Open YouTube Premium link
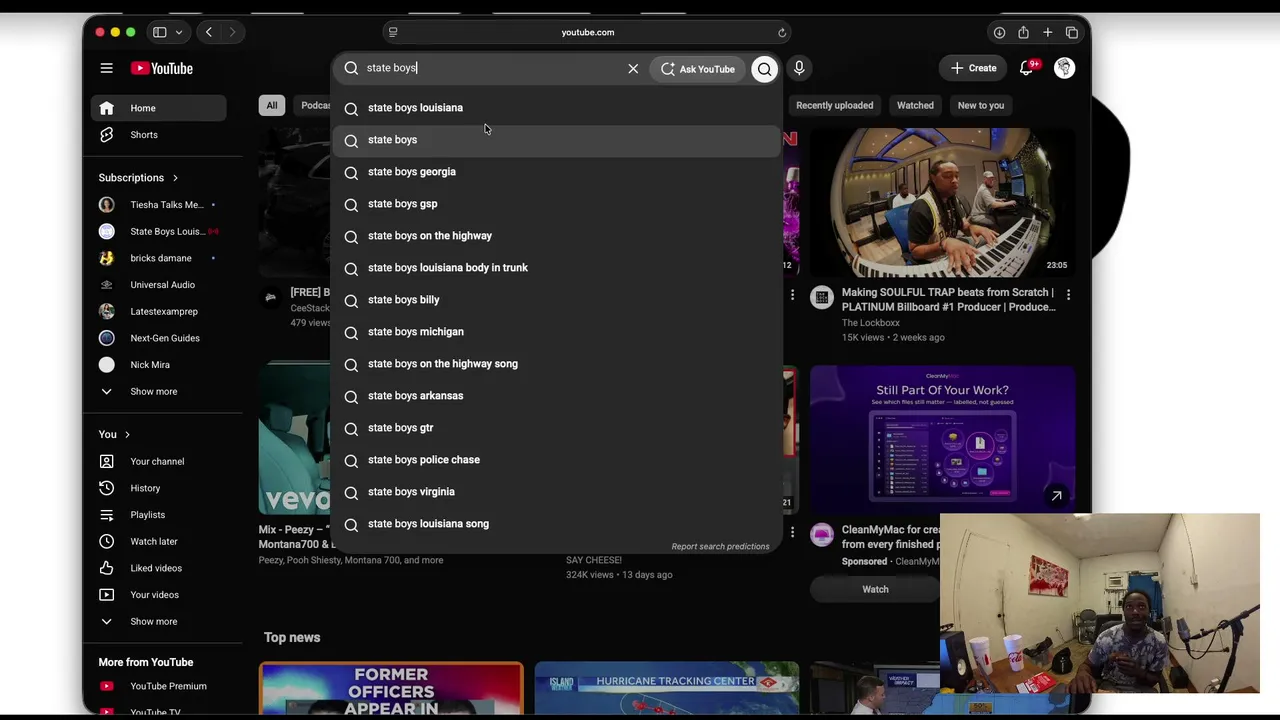The width and height of the screenshot is (1280, 720). tap(158, 686)
